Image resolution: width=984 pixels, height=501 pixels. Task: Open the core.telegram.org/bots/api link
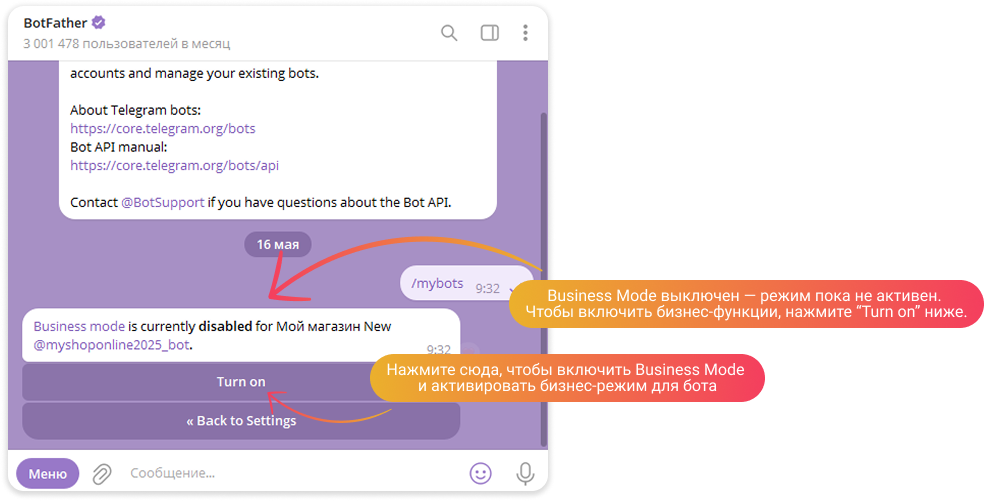pyautogui.click(x=174, y=166)
